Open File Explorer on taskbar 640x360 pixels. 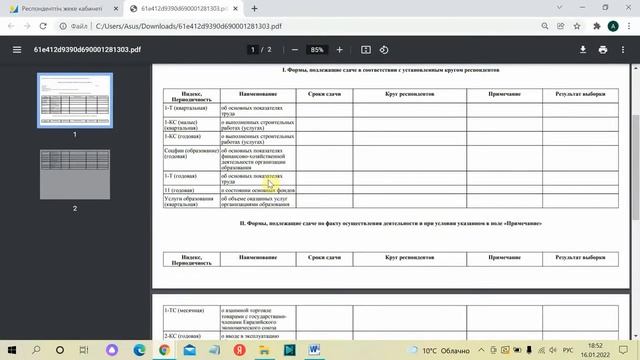tap(264, 350)
